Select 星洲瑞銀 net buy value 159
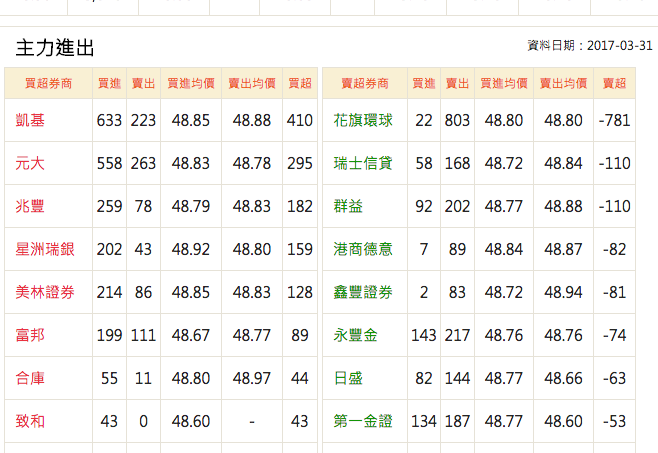658x453 pixels. 300,249
